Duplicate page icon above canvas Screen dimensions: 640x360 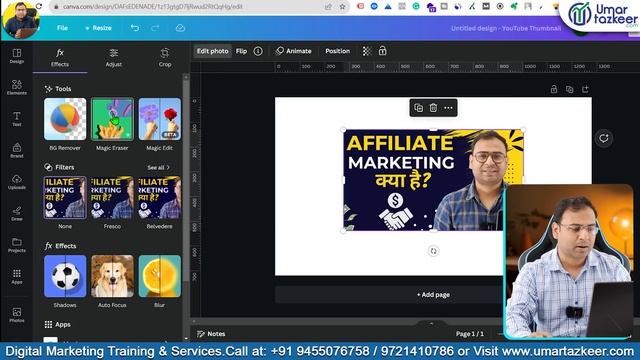pos(569,89)
